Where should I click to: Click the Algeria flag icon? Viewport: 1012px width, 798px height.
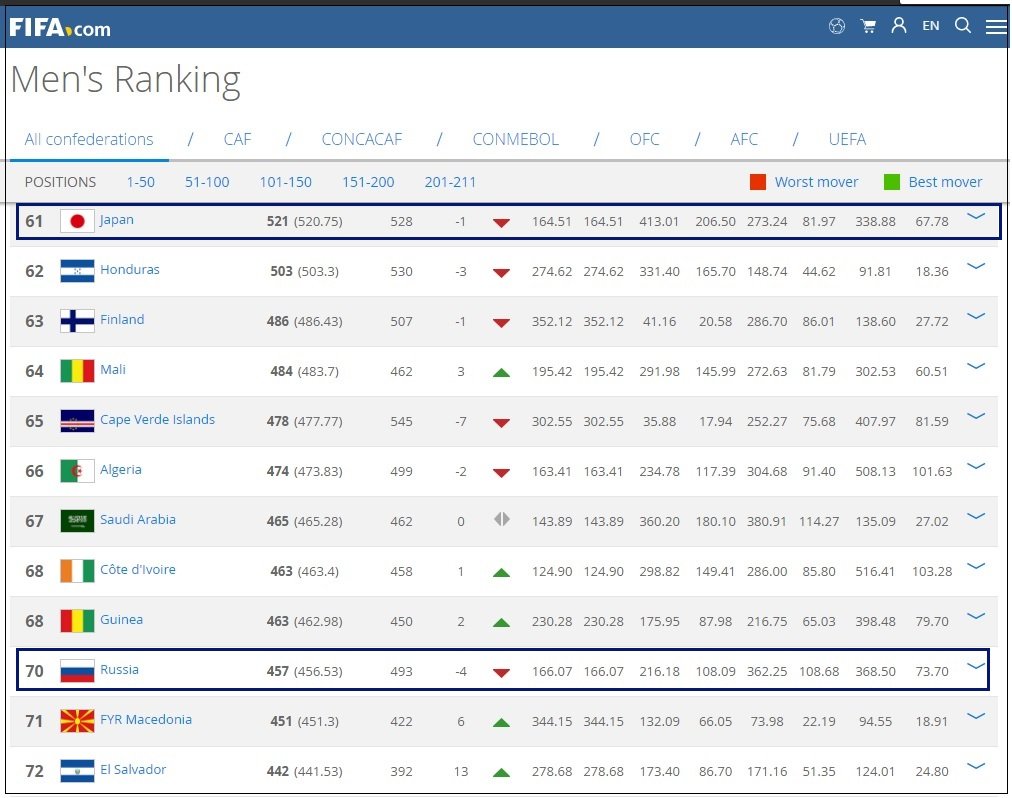pyautogui.click(x=77, y=471)
